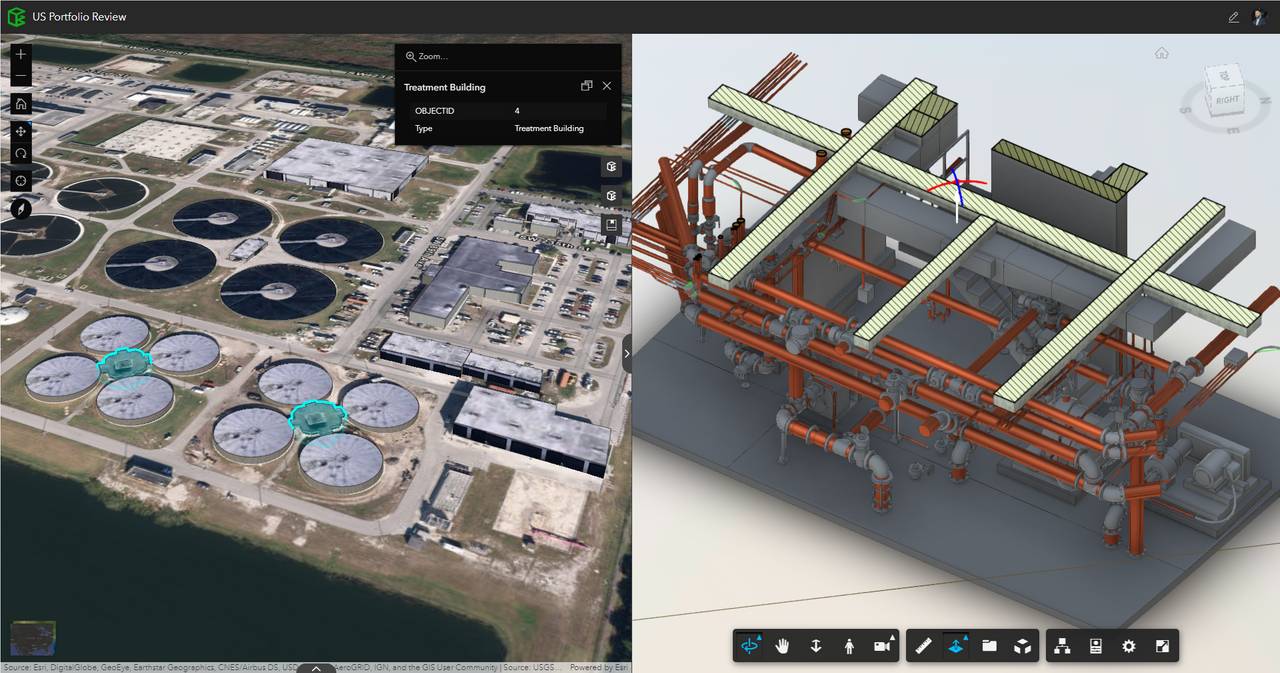1280x673 pixels.
Task: Open the viewer Settings gear
Action: (x=1129, y=646)
